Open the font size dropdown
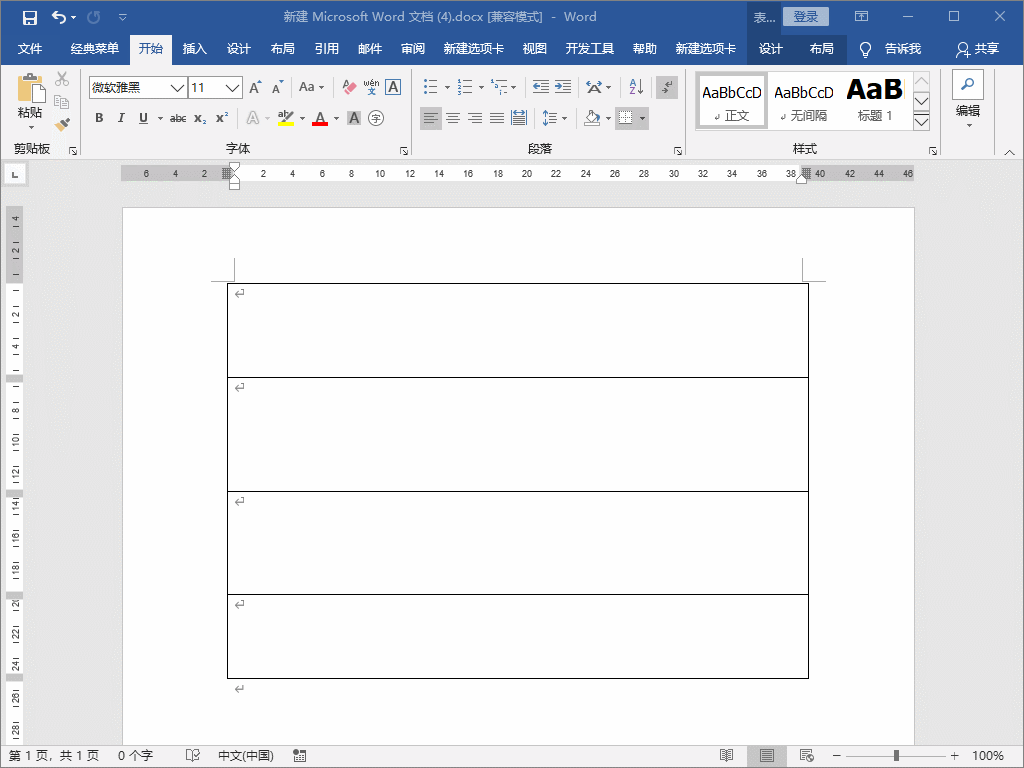 click(232, 88)
